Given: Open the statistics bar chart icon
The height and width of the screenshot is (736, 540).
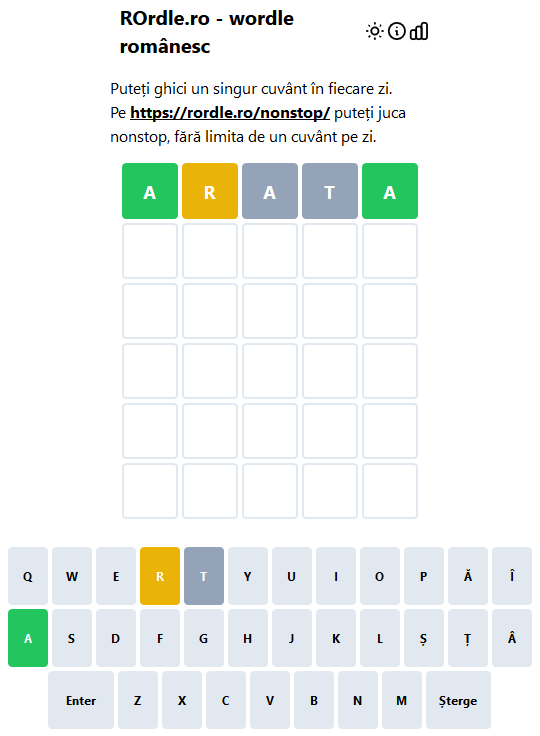Looking at the screenshot, I should [x=419, y=31].
